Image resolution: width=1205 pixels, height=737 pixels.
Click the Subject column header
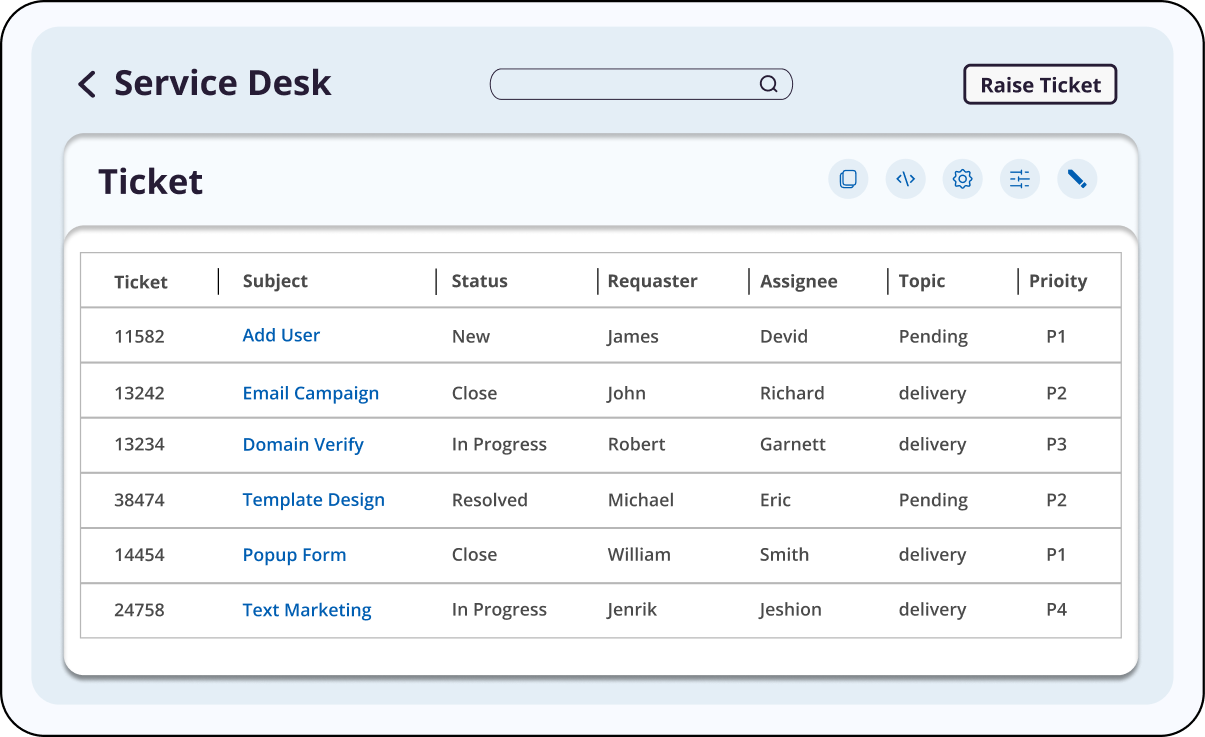click(x=275, y=281)
